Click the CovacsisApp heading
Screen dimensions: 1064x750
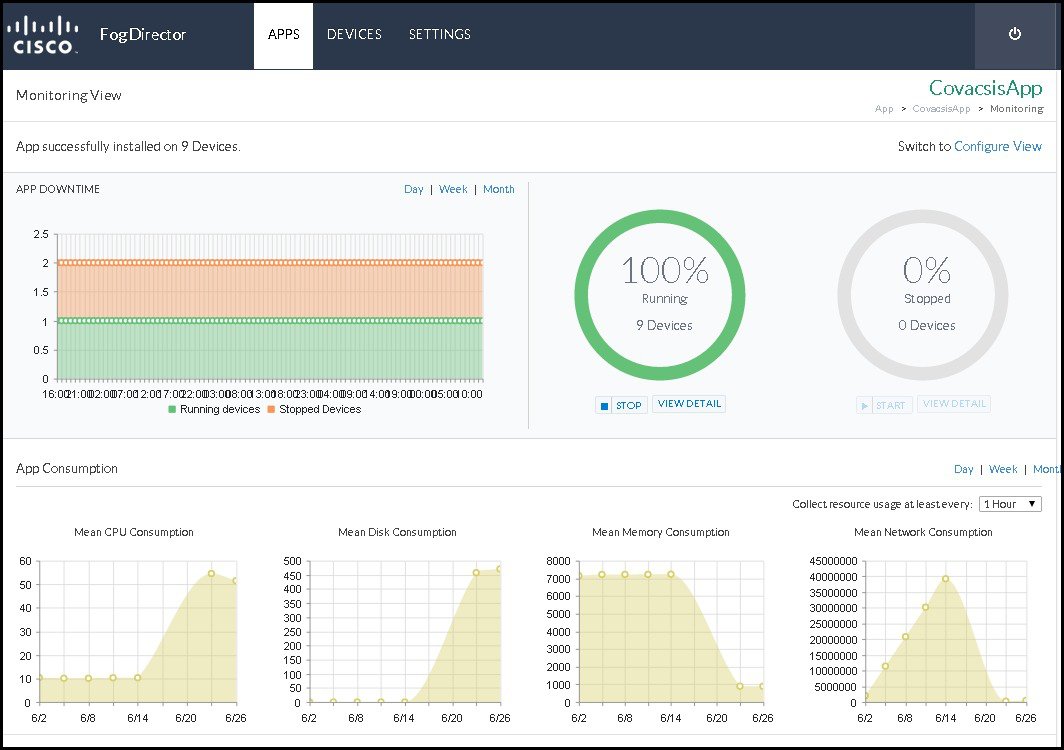point(985,88)
